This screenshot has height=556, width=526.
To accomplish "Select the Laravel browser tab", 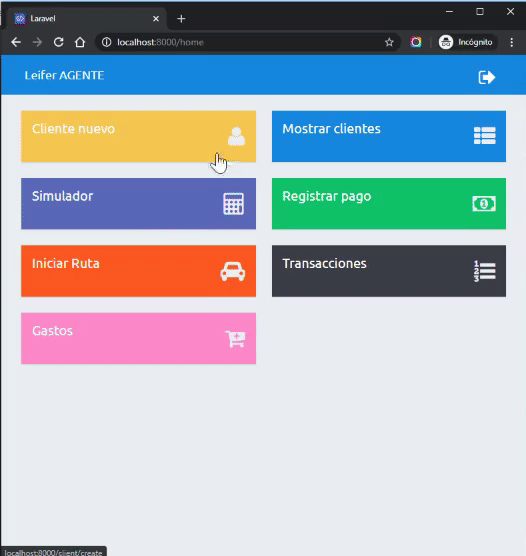I will point(87,18).
